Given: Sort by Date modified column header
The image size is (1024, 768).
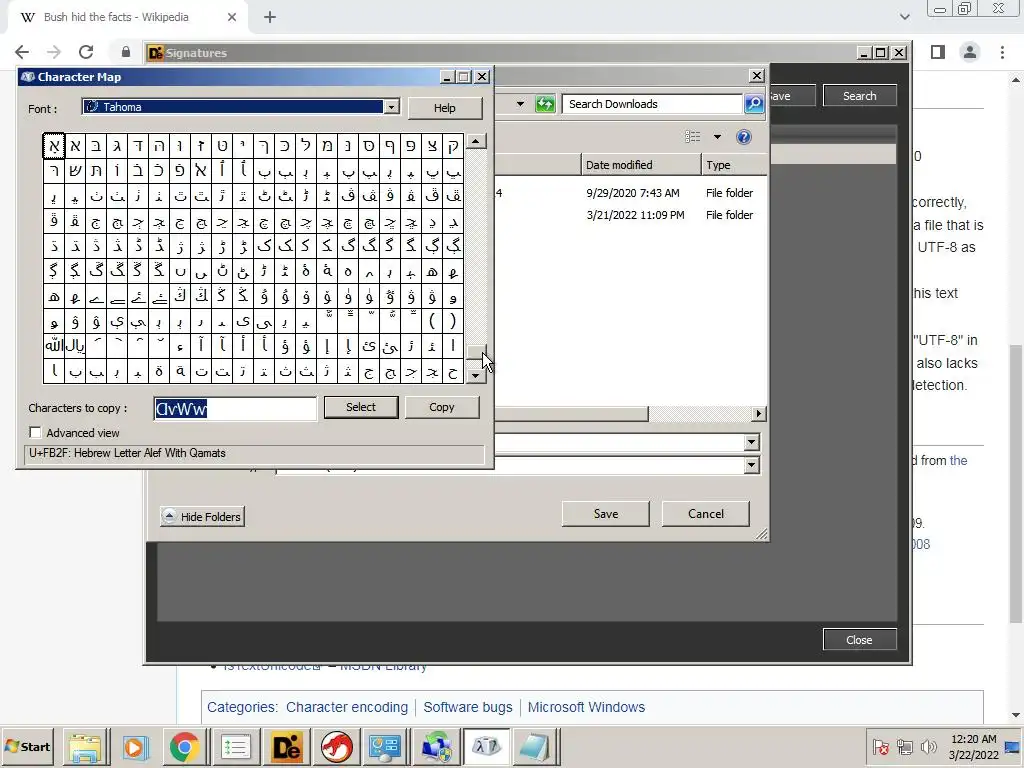Looking at the screenshot, I should [x=641, y=165].
